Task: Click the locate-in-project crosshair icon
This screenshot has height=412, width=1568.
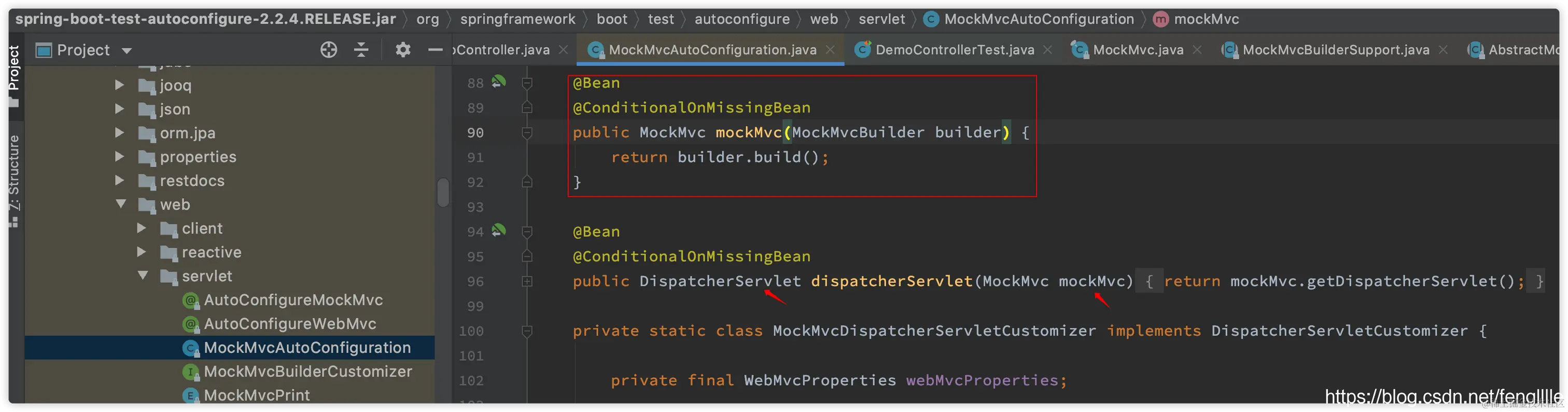Action: coord(329,50)
